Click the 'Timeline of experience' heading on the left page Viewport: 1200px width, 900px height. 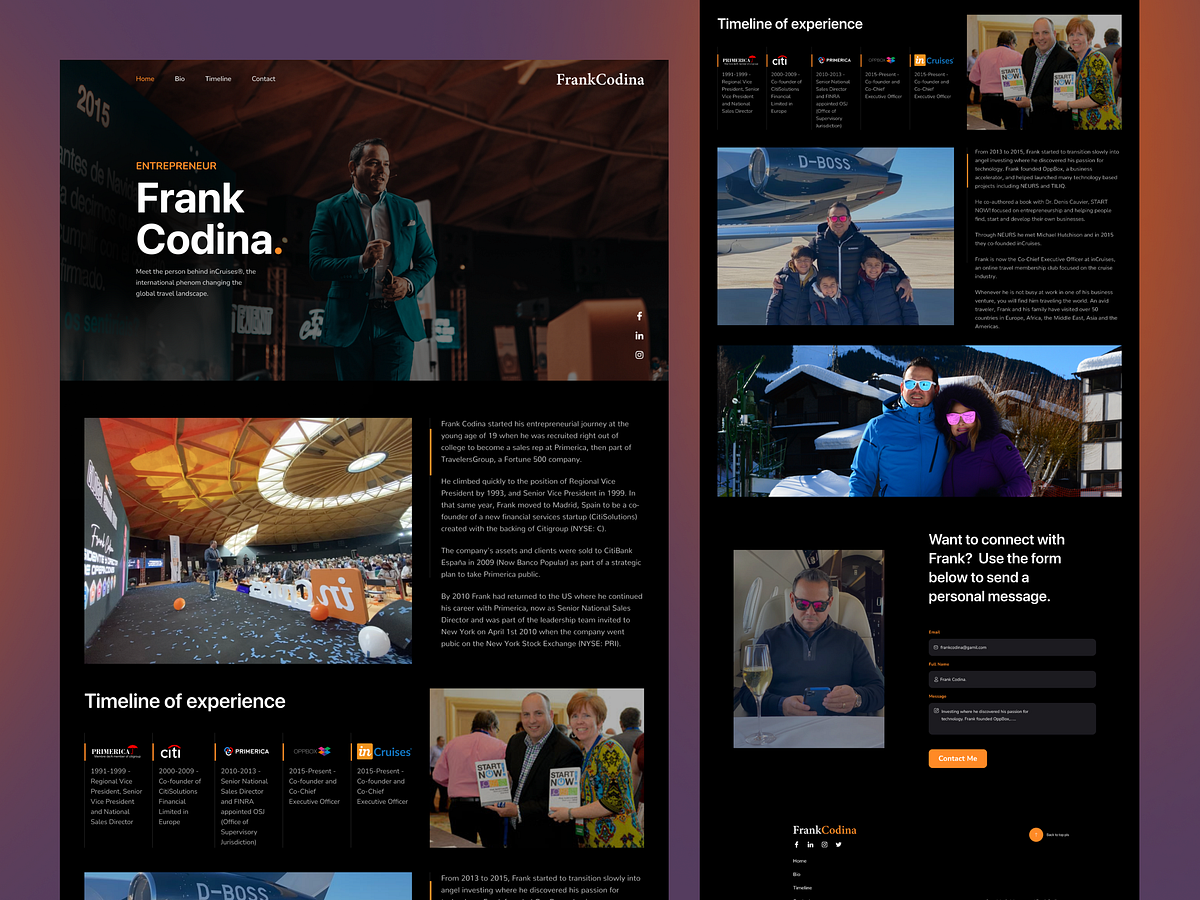click(x=185, y=701)
